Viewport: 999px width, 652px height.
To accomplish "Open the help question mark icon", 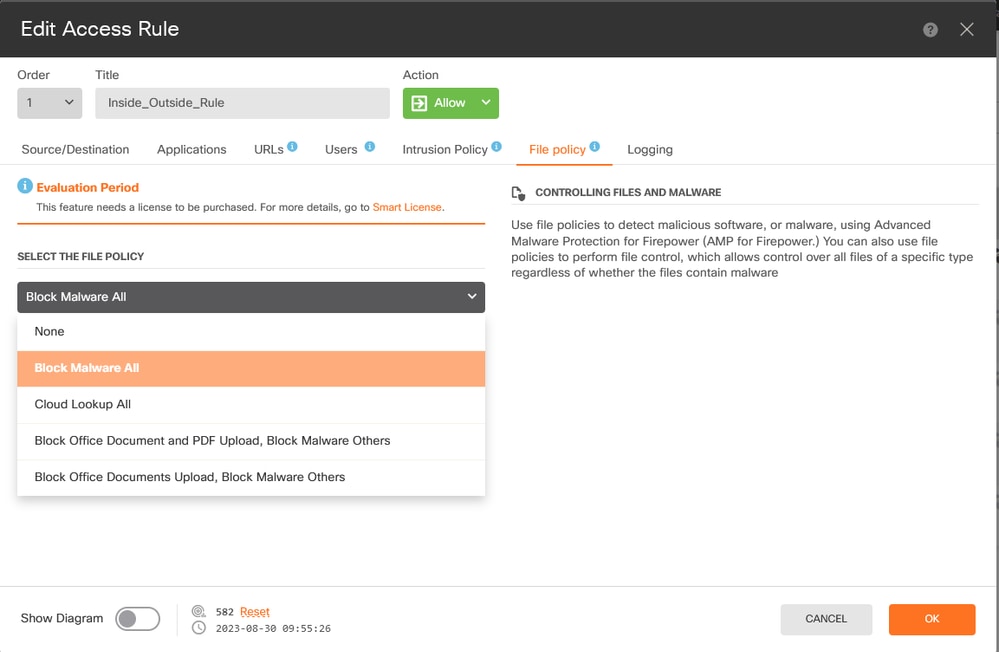I will (930, 30).
